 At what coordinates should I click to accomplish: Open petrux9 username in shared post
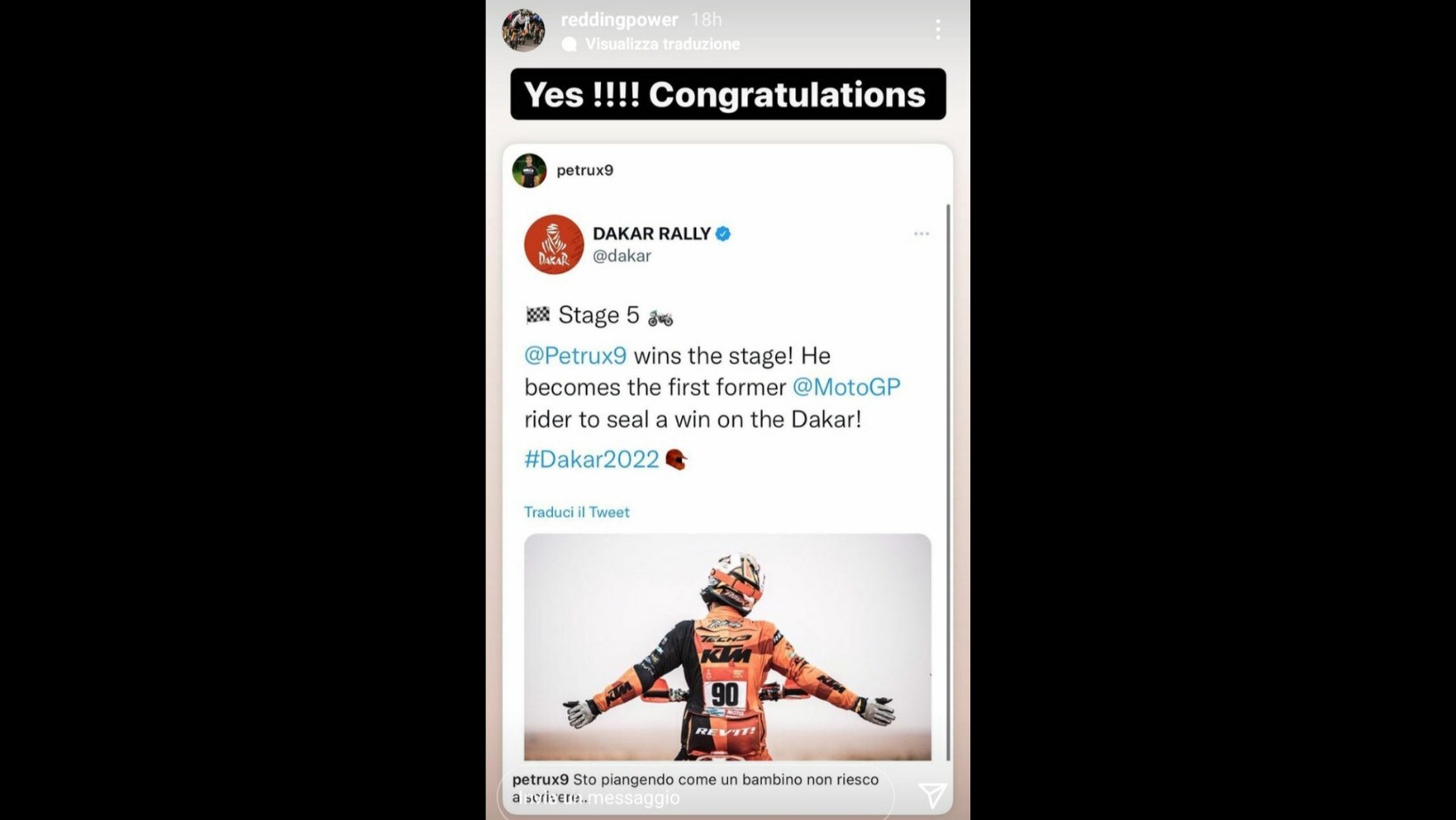click(585, 170)
